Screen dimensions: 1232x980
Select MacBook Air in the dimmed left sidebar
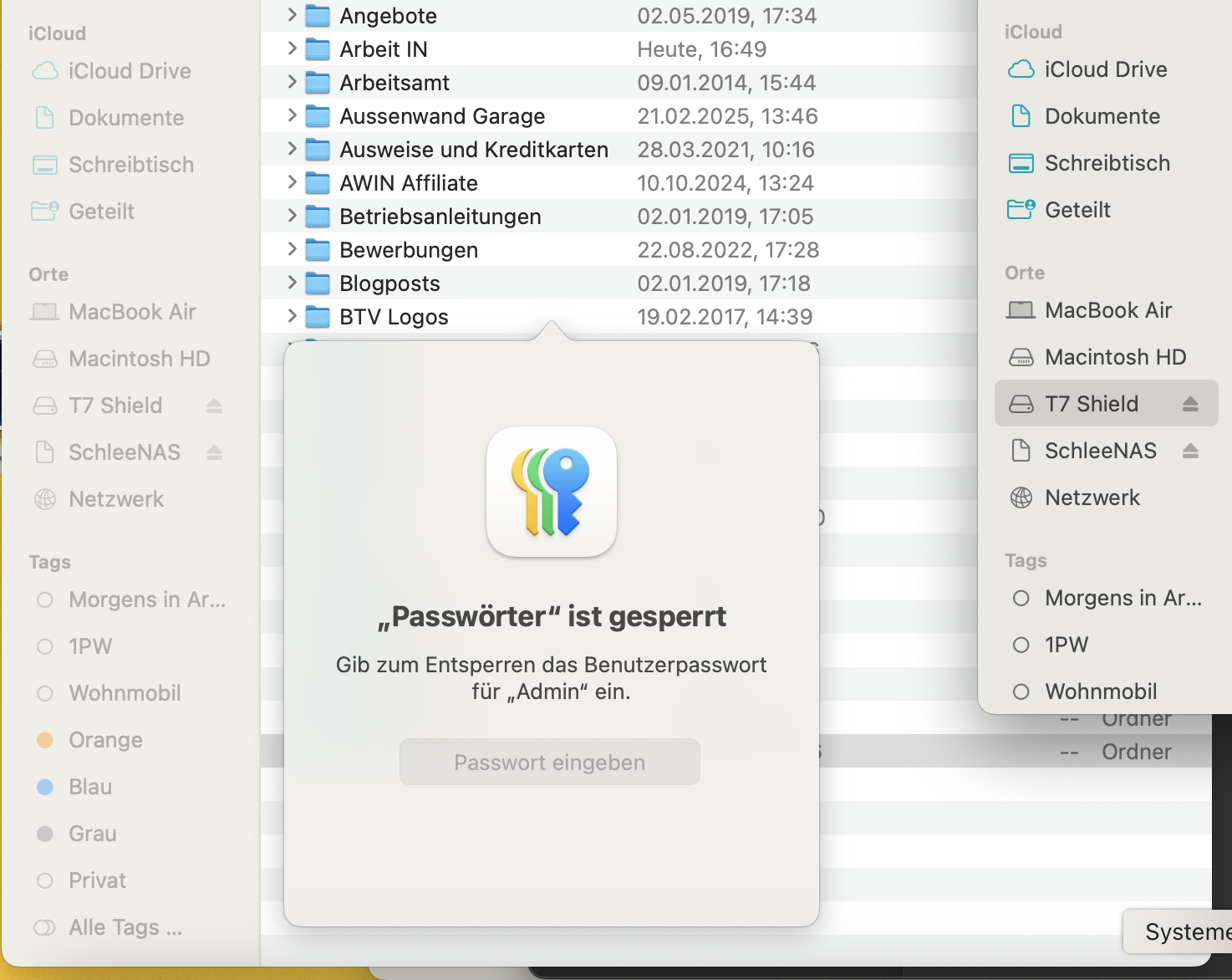114,312
